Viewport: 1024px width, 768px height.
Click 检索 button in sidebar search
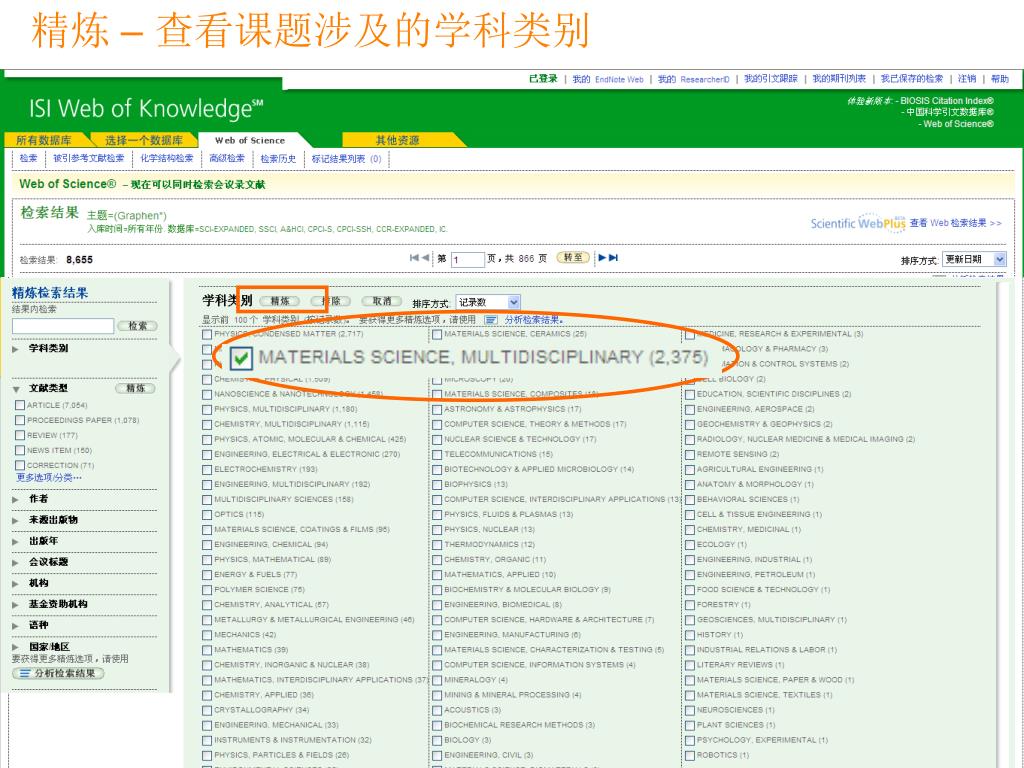tap(137, 326)
